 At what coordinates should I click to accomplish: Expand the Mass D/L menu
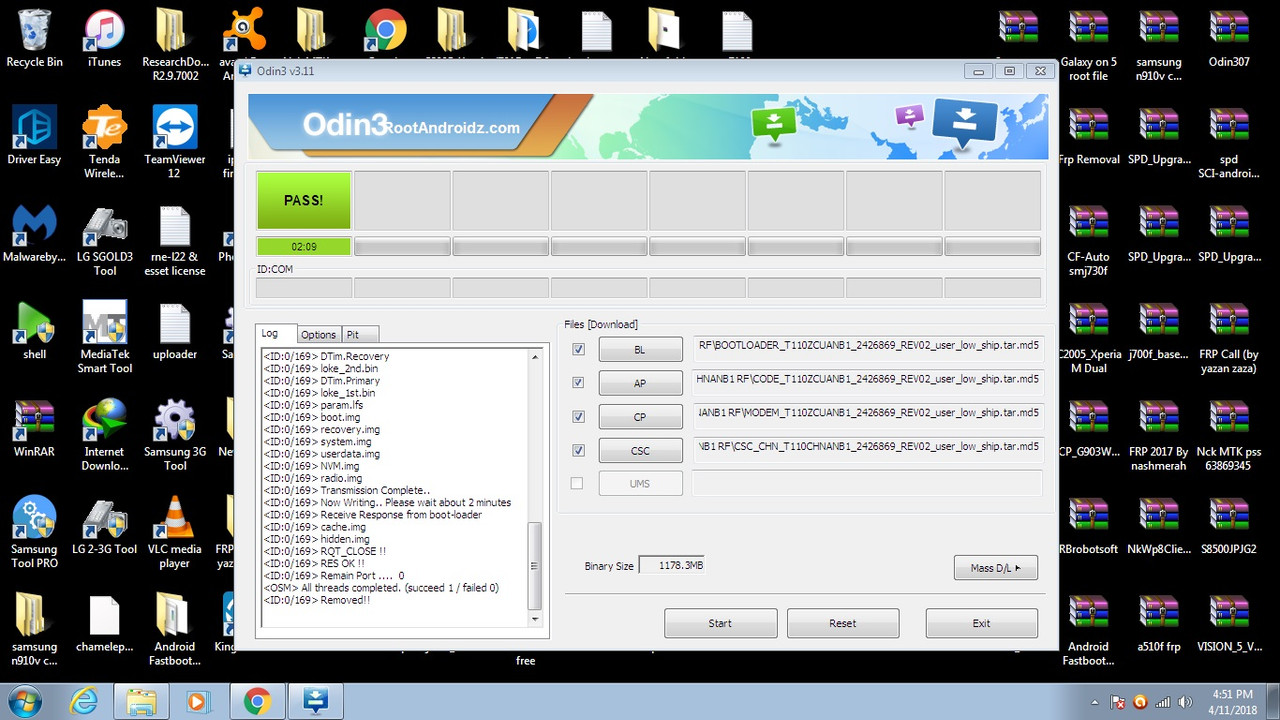point(995,568)
